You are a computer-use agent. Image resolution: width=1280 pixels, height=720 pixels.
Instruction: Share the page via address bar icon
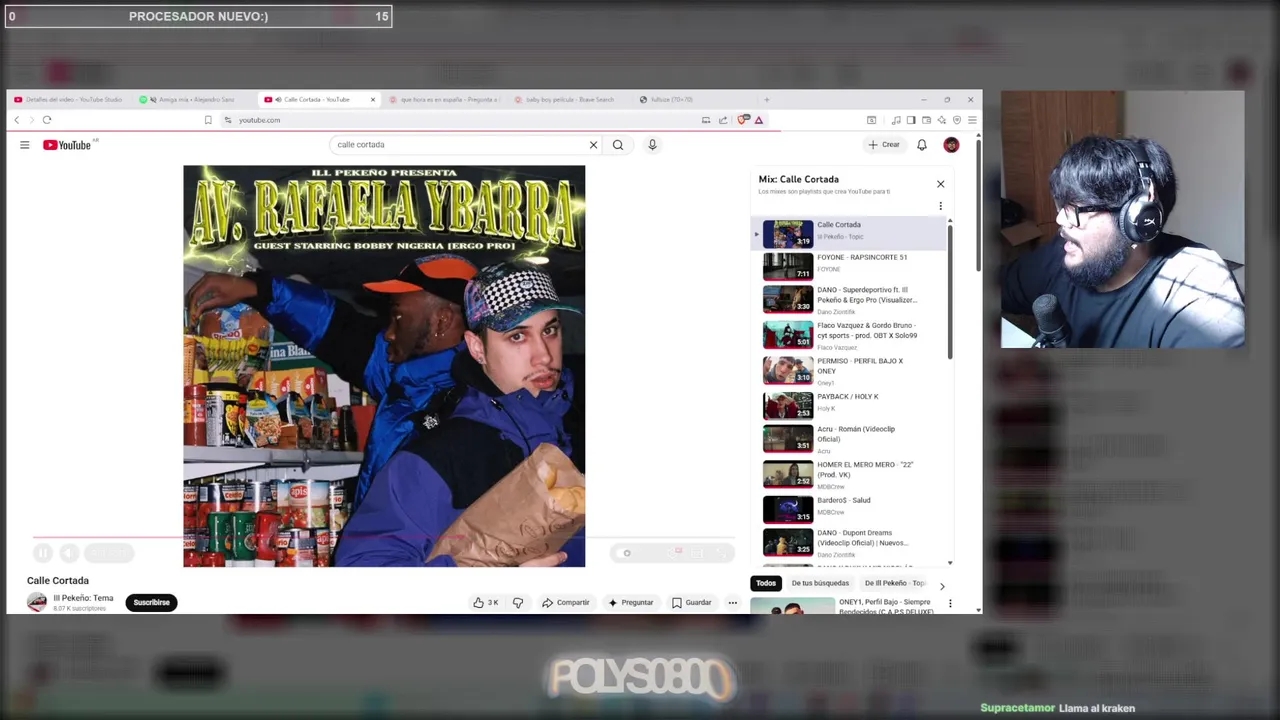point(723,120)
